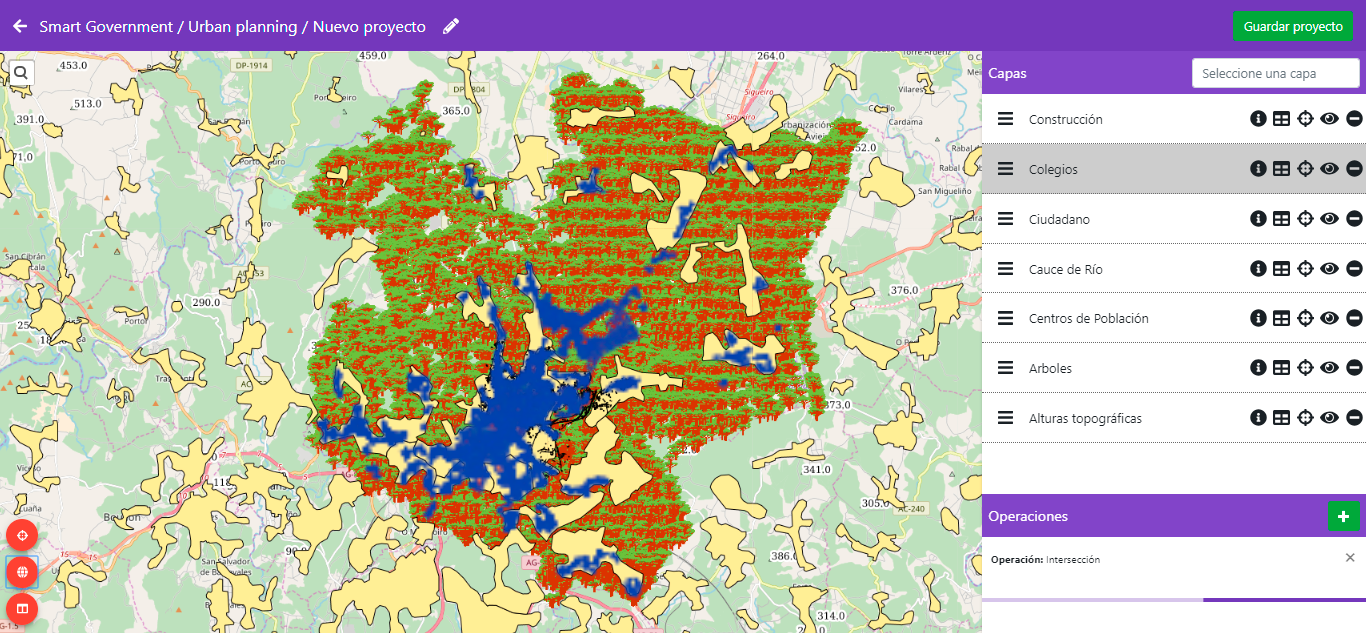Show info for Construcción layer
The height and width of the screenshot is (633, 1366).
(x=1258, y=119)
